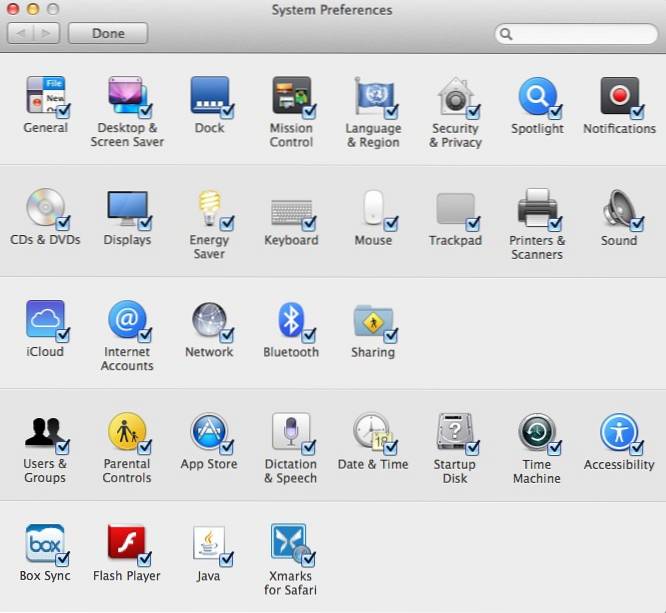Open Energy Saver light bulb icon
Screen dimensions: 666x613
(208, 208)
